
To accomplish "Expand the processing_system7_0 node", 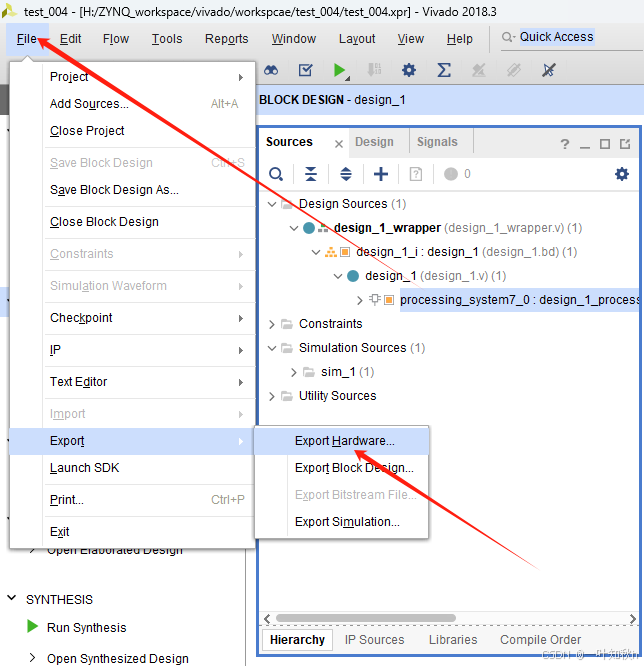I will [x=360, y=300].
